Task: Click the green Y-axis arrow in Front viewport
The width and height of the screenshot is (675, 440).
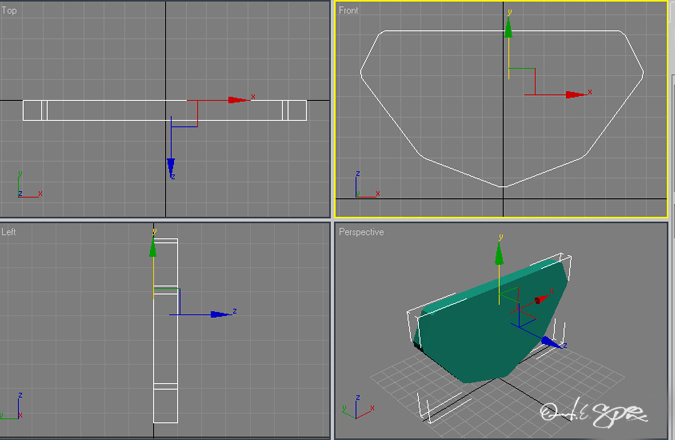Action: (509, 28)
